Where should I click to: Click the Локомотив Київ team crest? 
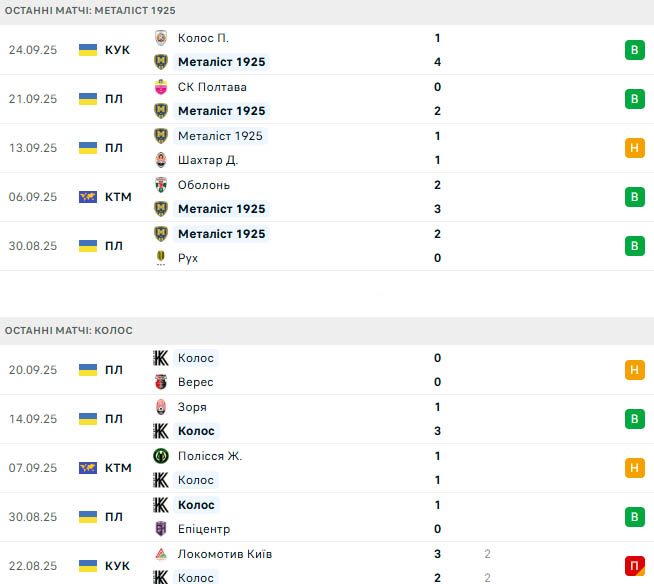point(160,554)
